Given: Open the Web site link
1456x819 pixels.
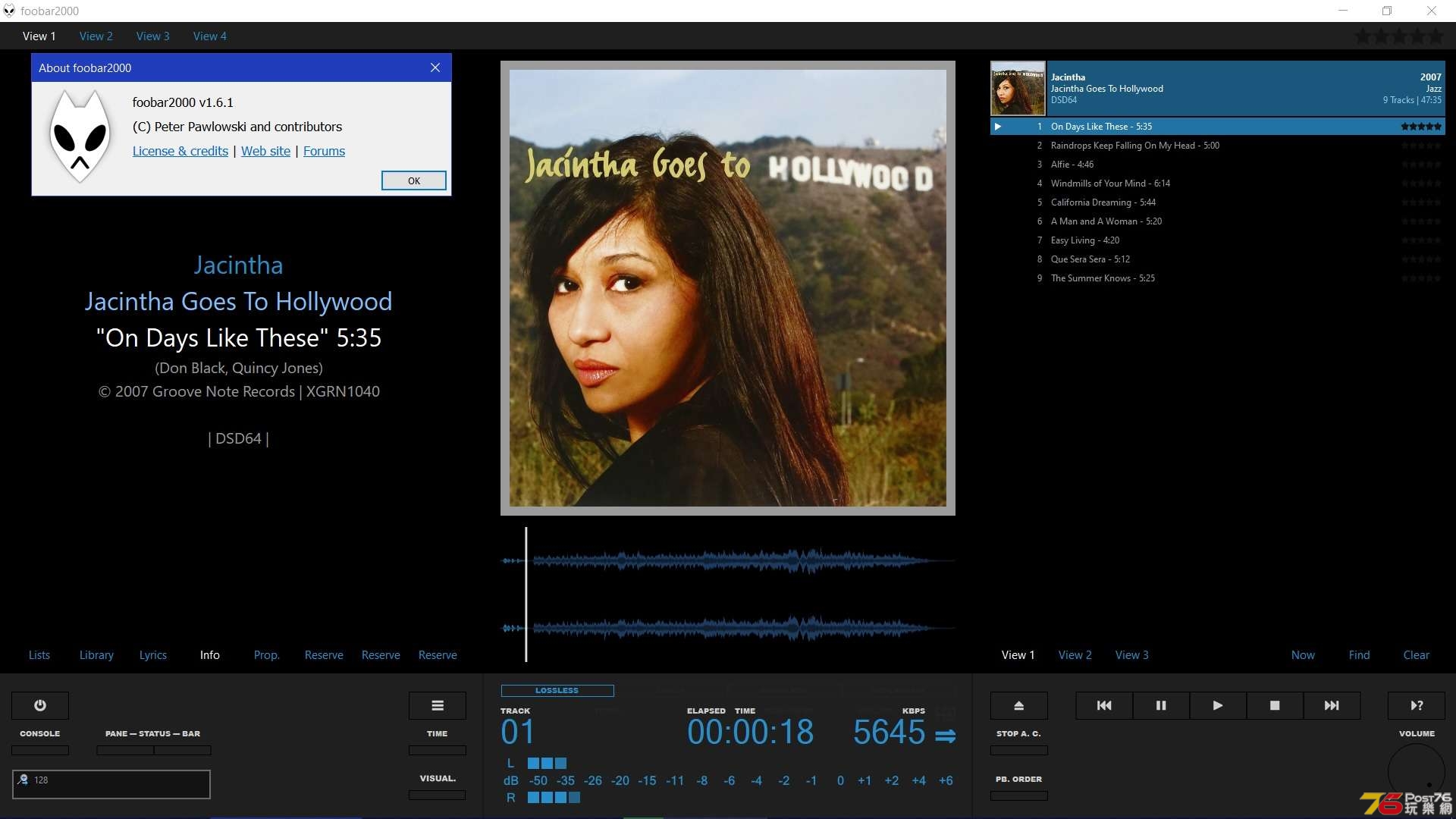Looking at the screenshot, I should tap(265, 151).
